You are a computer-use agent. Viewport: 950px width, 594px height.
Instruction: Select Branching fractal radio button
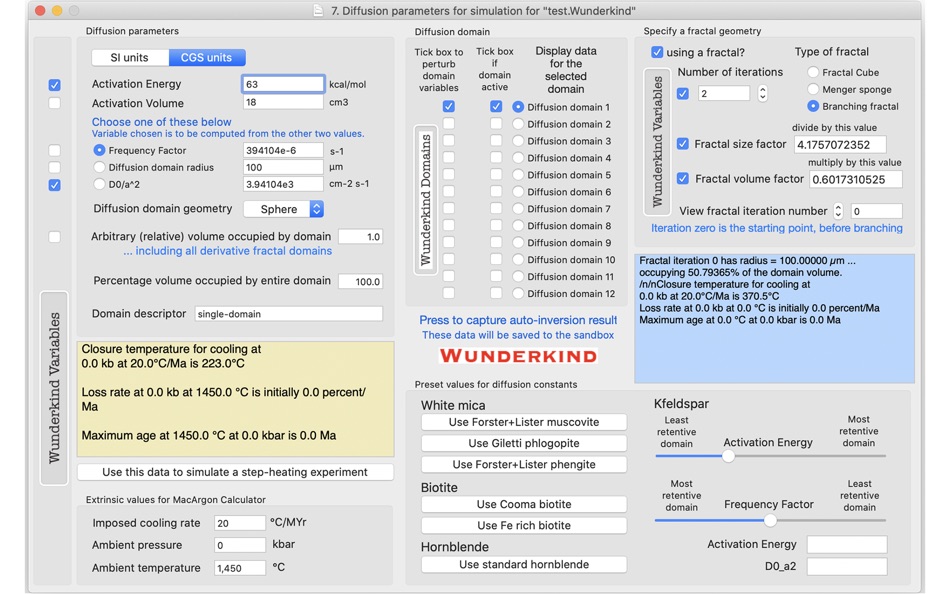(813, 106)
